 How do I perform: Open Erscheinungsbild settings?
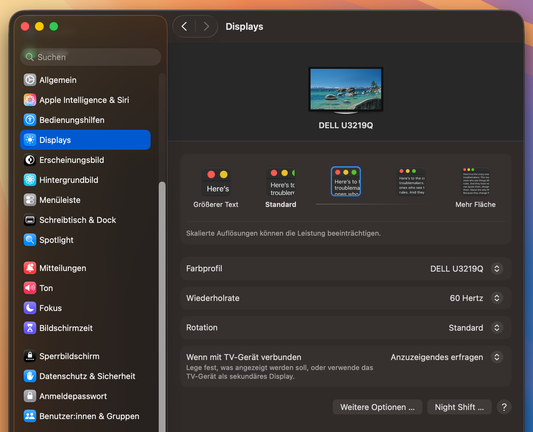click(x=85, y=160)
